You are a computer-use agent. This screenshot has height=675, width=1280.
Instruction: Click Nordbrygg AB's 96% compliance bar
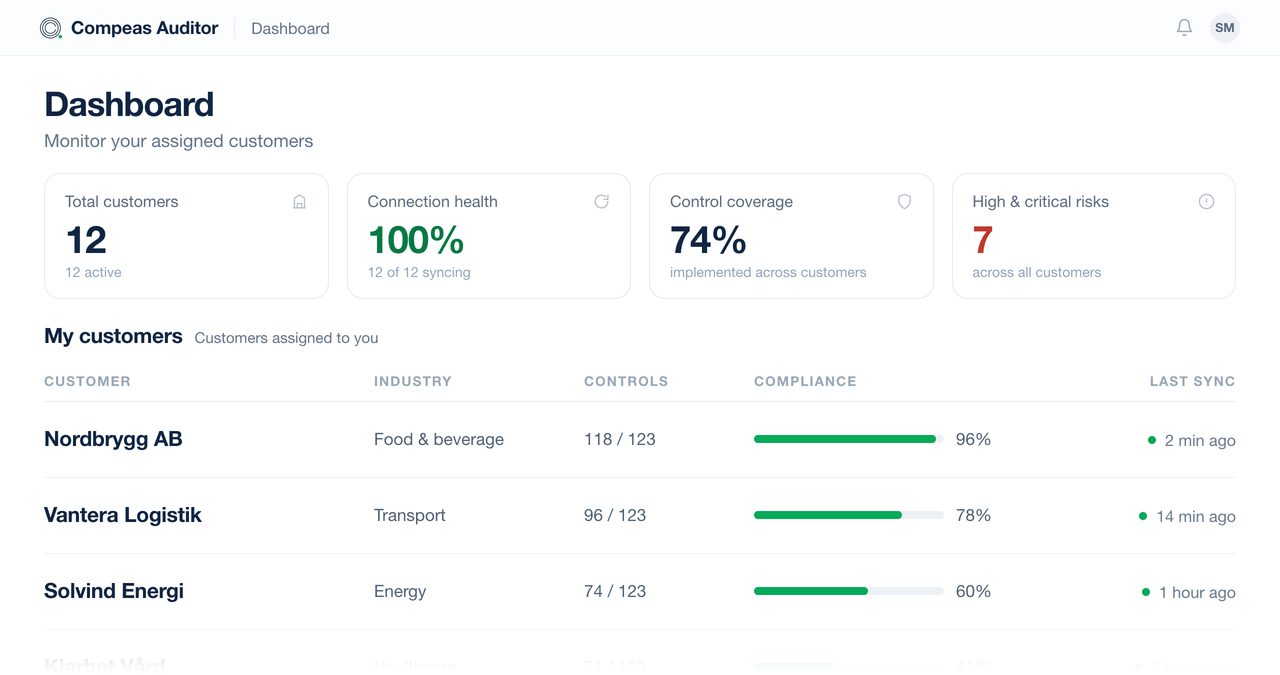(849, 439)
